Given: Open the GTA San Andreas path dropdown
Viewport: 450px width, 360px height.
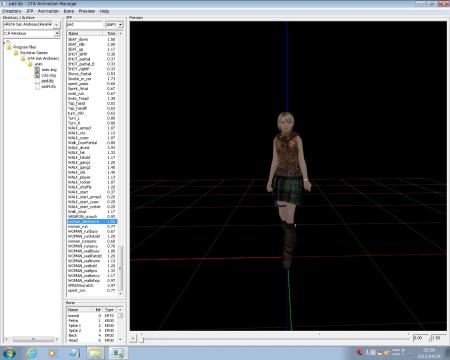Looking at the screenshot, I should [x=57, y=25].
